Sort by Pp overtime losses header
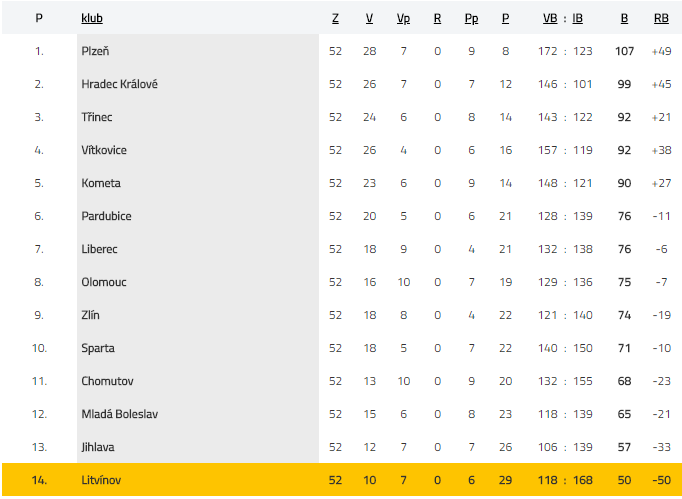The width and height of the screenshot is (682, 499). 471,18
